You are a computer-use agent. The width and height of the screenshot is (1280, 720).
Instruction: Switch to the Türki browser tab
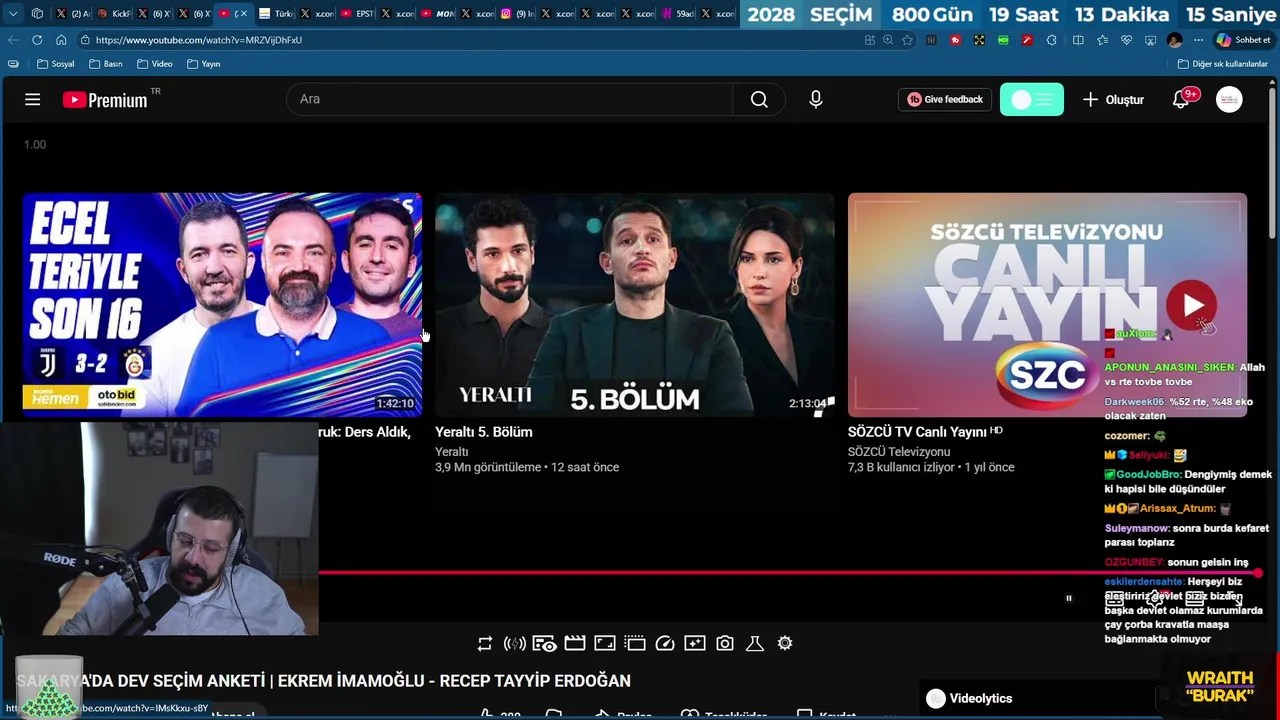pos(276,14)
